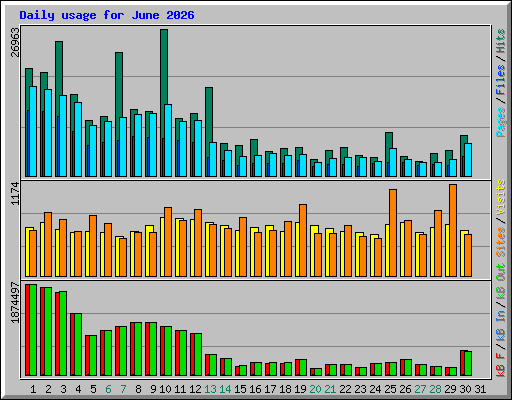This screenshot has height=400, width=512.
Task: Click the bright green kB Out bar for day 8
Action: point(138,349)
